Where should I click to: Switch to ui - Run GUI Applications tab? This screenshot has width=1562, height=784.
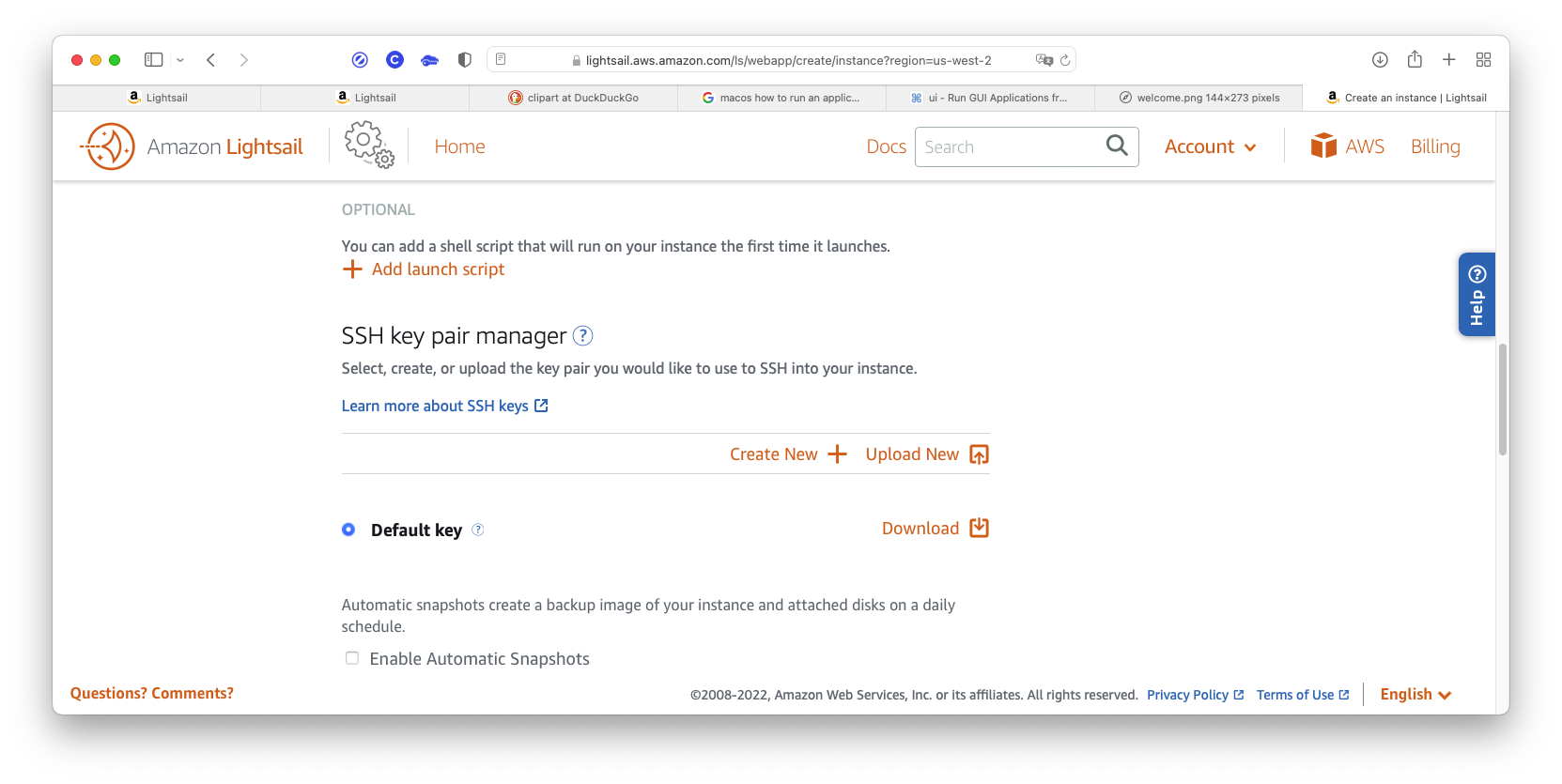point(991,98)
